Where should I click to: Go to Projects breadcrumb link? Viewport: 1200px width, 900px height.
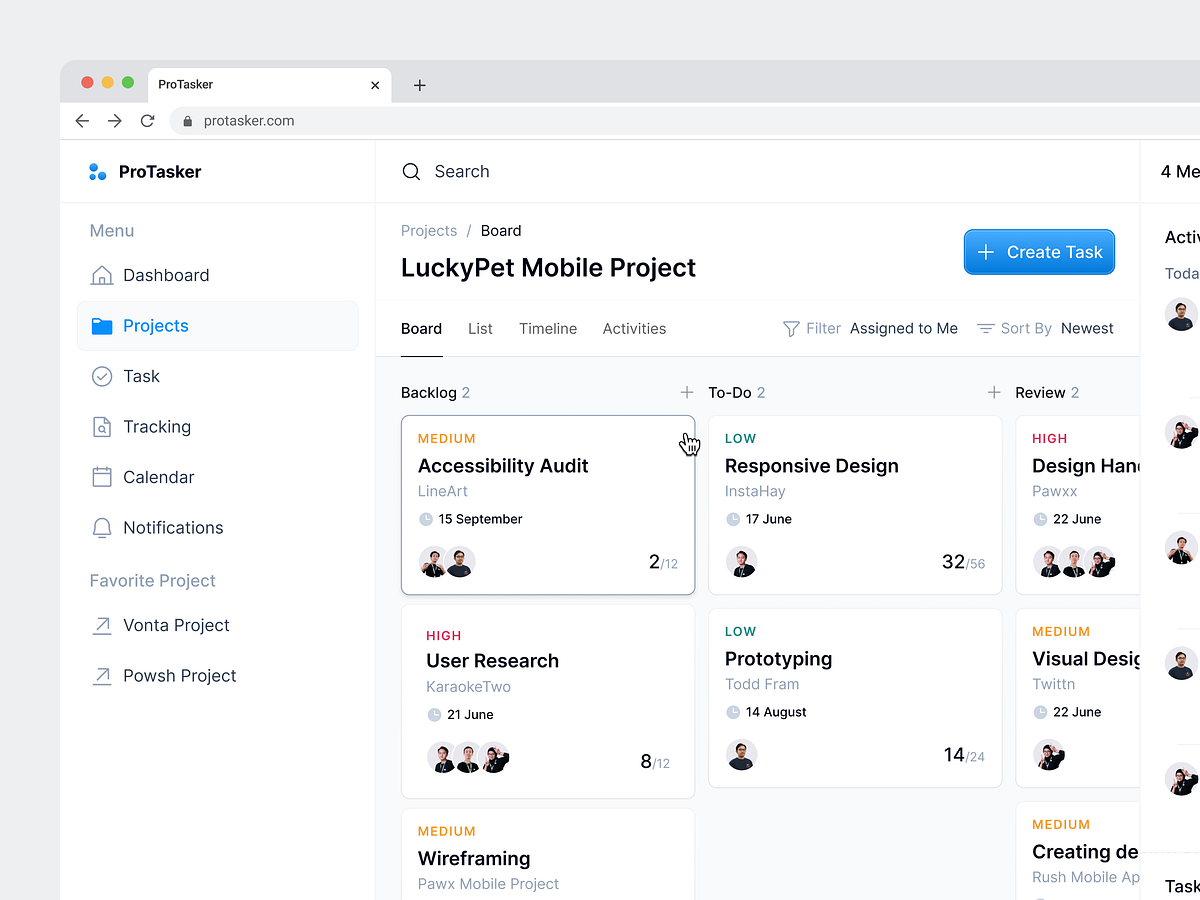428,231
